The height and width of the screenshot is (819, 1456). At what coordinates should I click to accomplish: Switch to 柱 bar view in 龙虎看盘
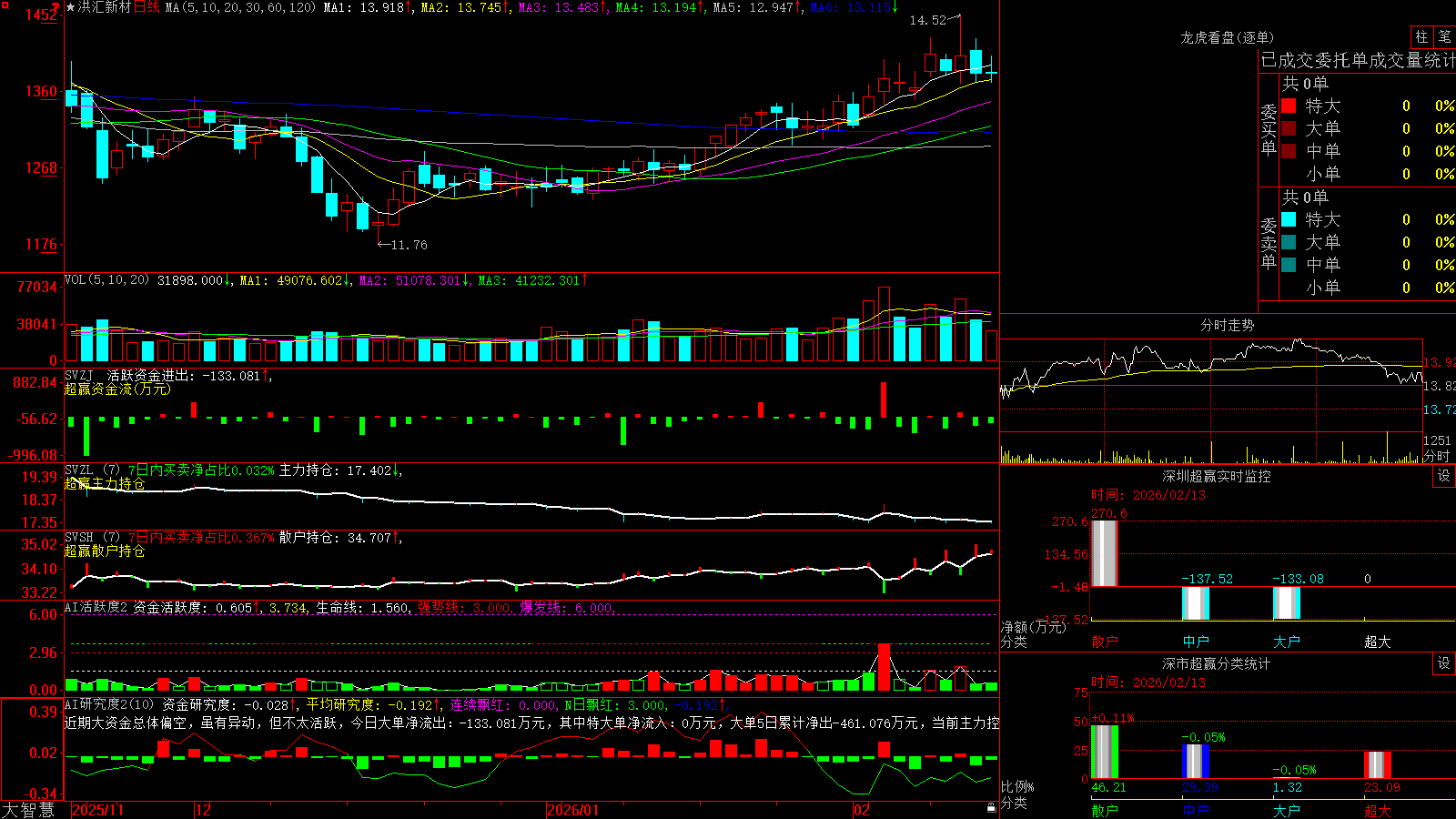click(1421, 37)
